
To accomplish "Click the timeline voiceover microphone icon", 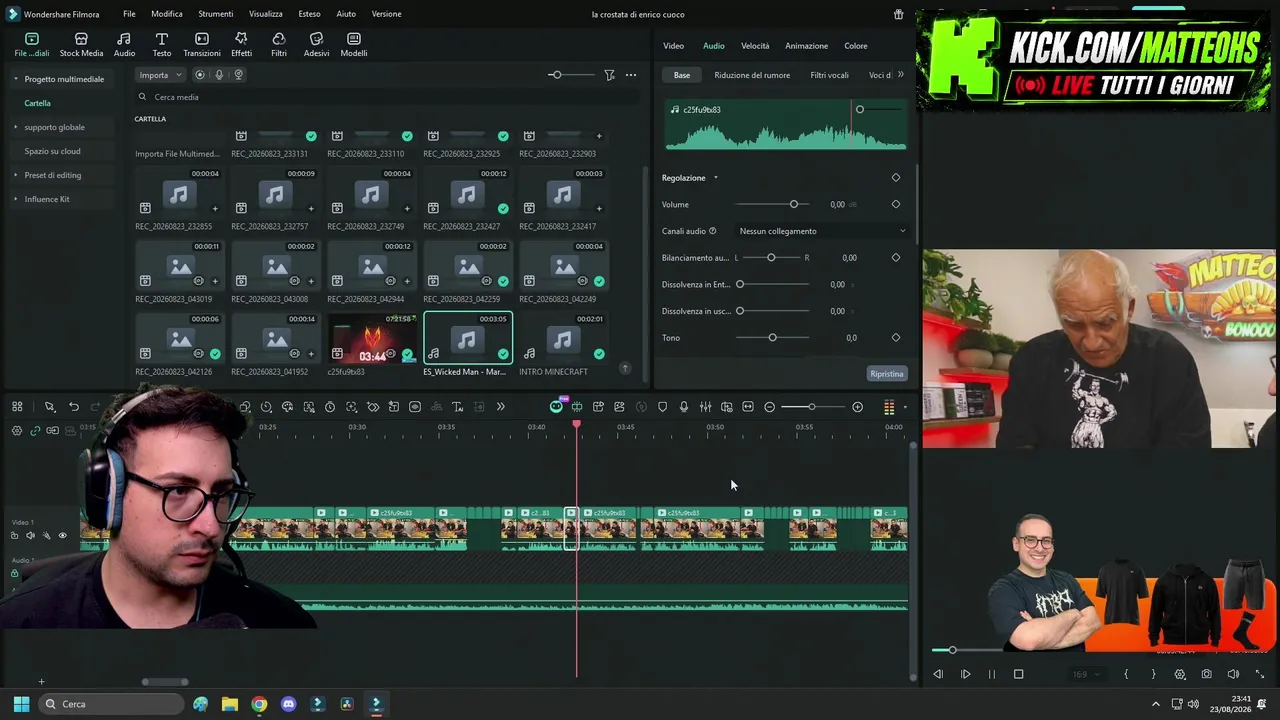I will tap(684, 407).
